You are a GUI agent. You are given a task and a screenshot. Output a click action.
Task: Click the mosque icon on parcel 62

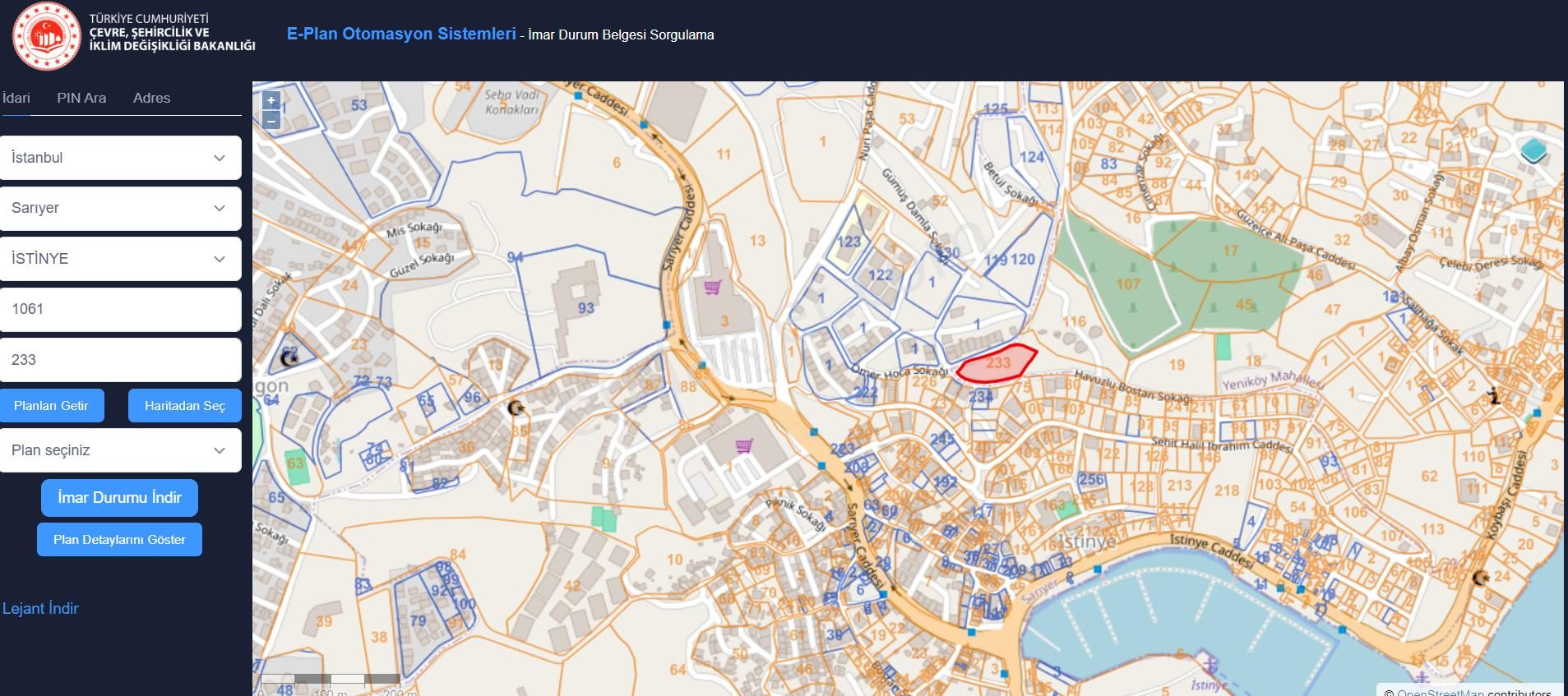289,357
